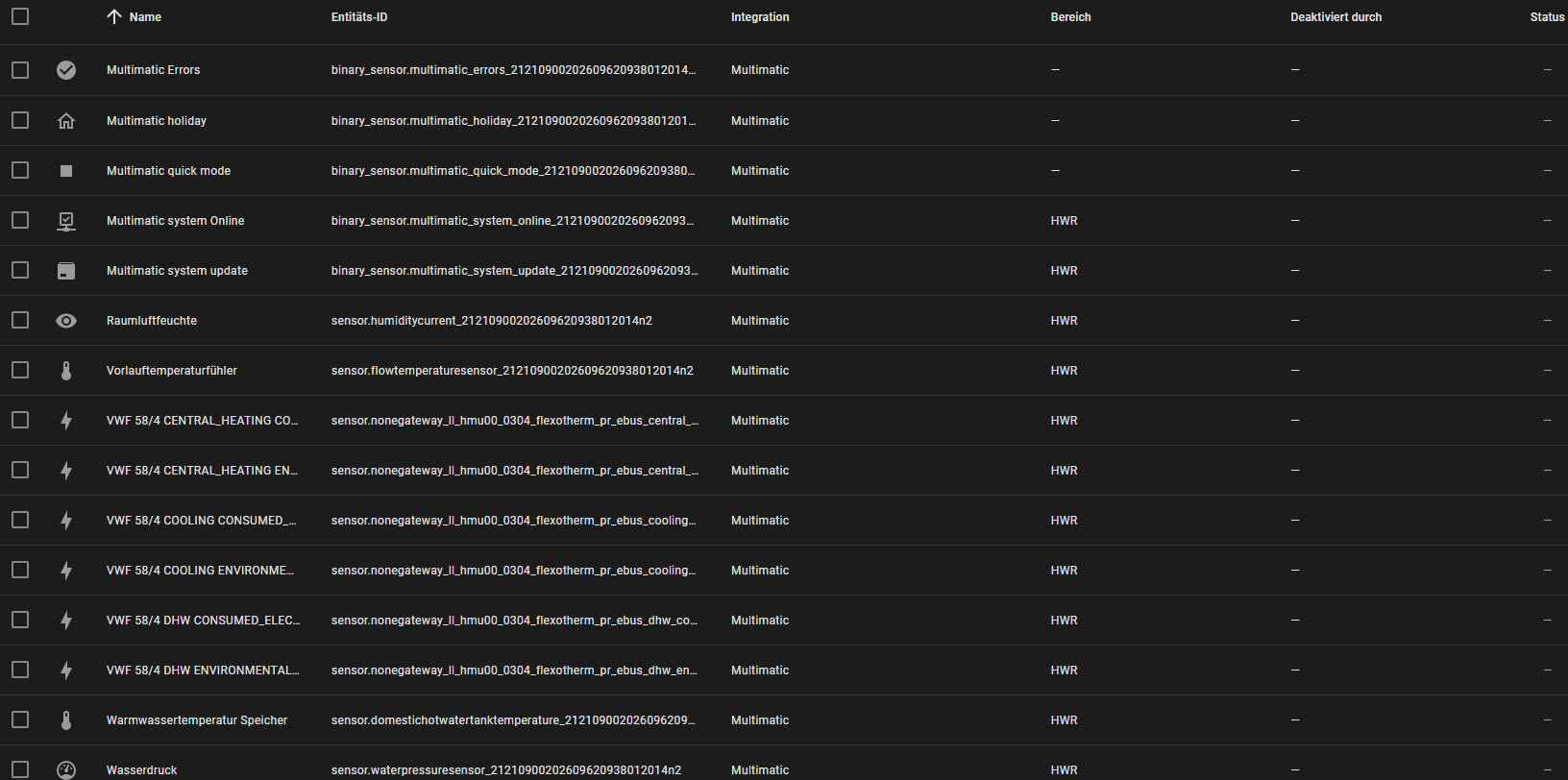Click the network-check icon for Multimatic system Online
The image size is (1568, 780).
pos(66,221)
